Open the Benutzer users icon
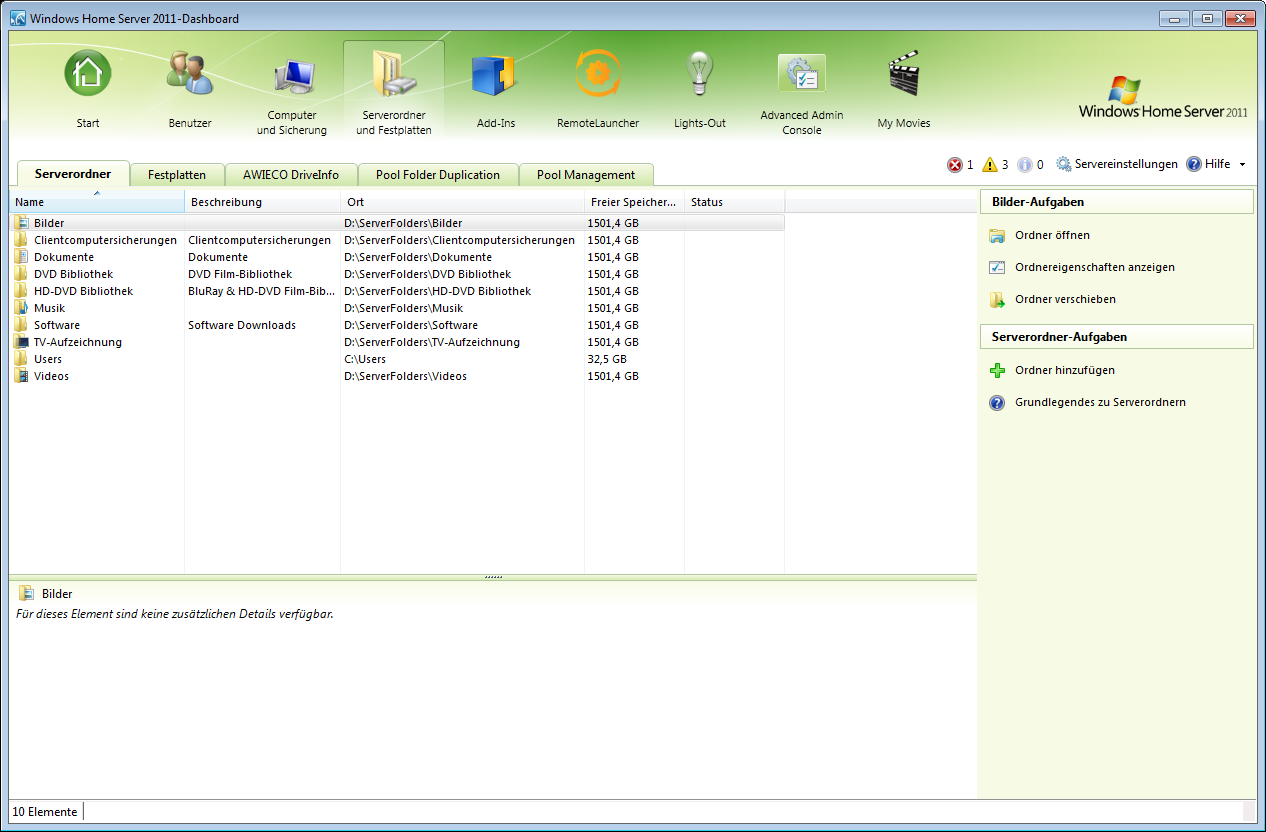 pyautogui.click(x=190, y=74)
